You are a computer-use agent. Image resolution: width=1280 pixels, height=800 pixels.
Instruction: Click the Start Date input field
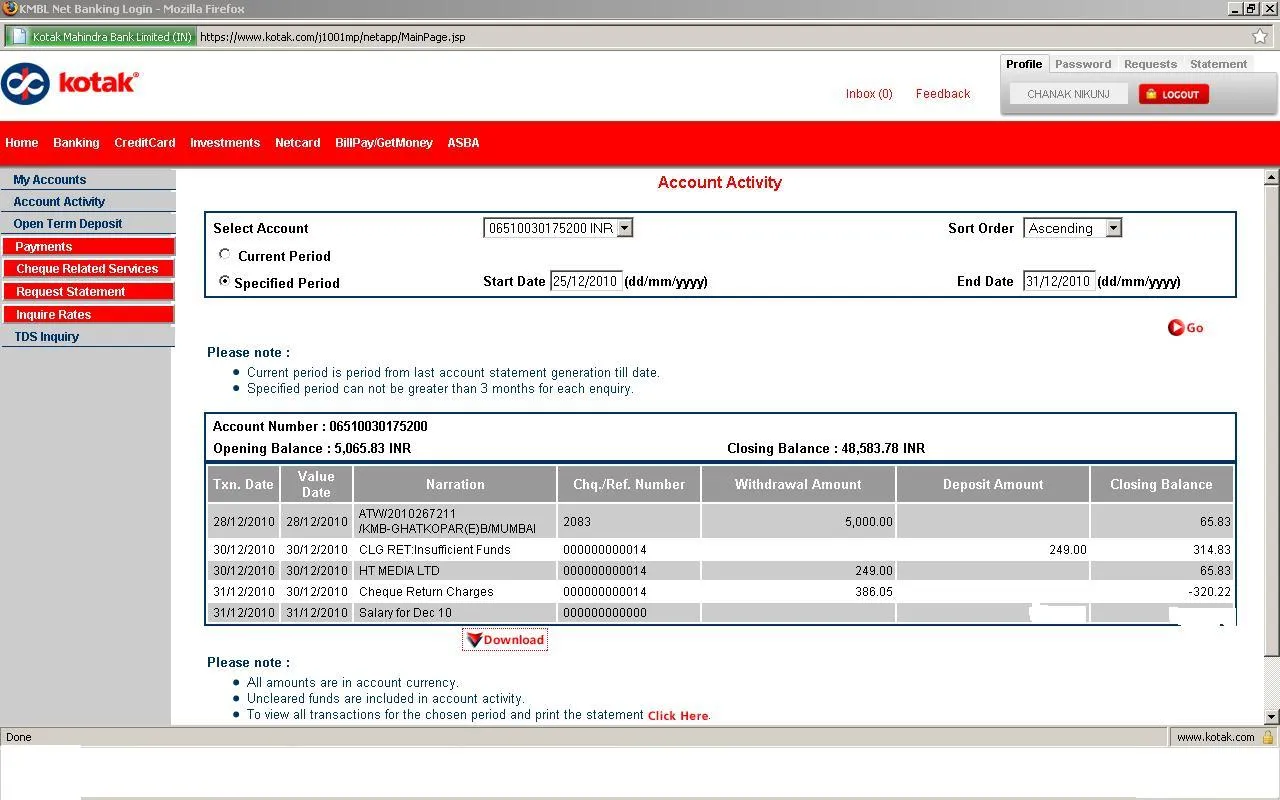click(586, 282)
